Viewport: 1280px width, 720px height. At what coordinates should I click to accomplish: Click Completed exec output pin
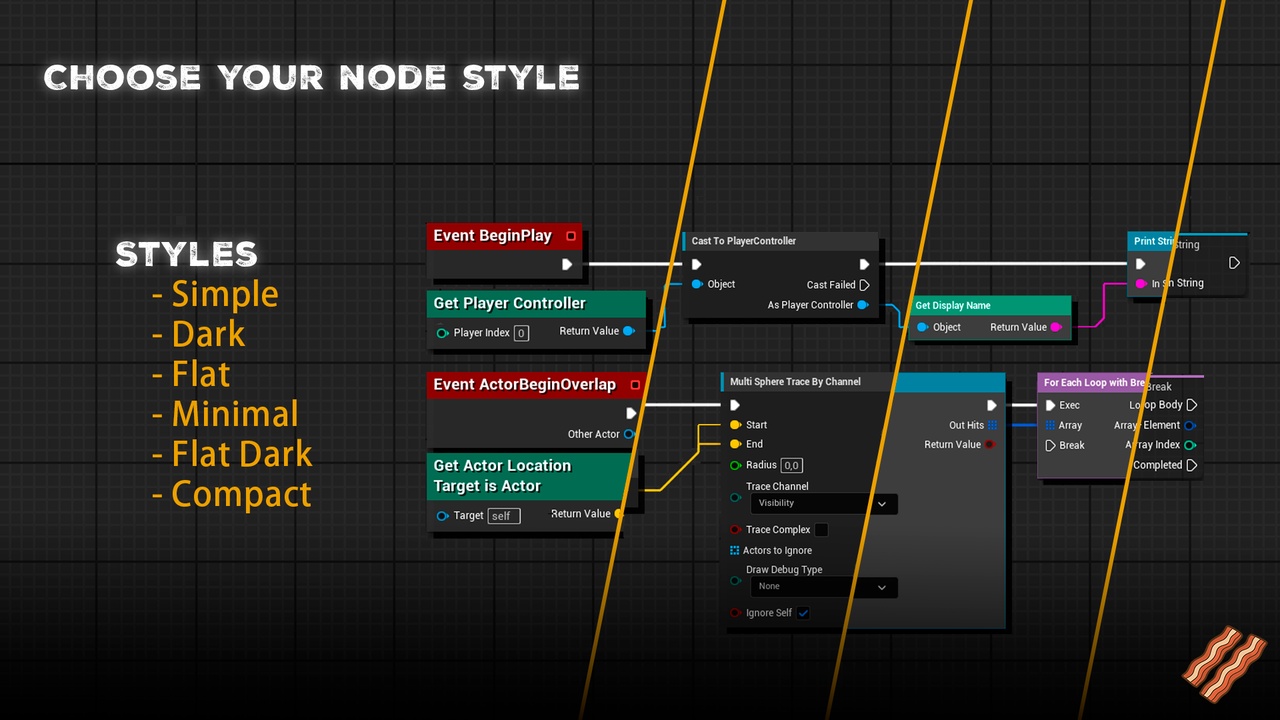[1192, 465]
